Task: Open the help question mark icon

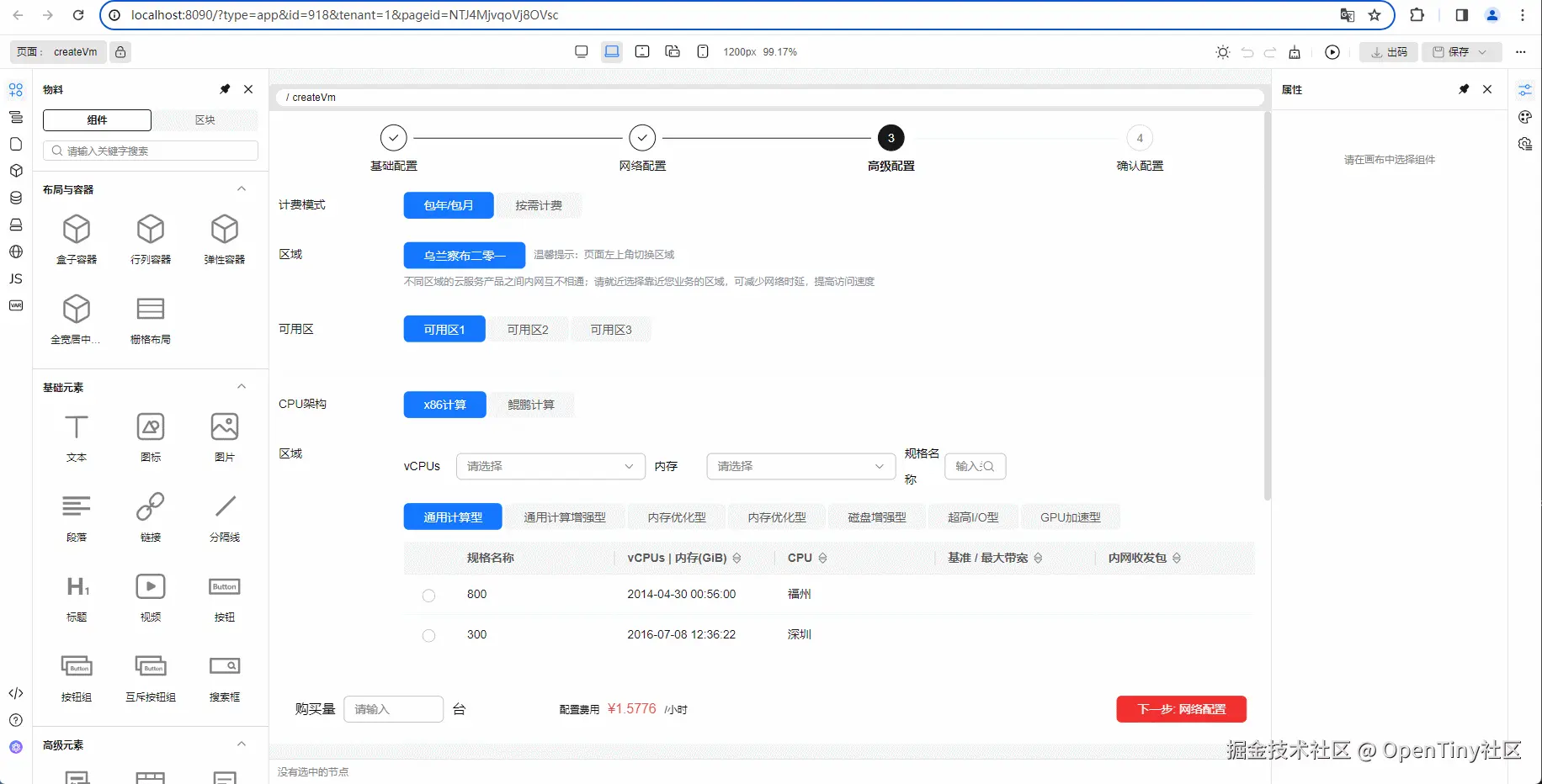Action: click(x=16, y=720)
